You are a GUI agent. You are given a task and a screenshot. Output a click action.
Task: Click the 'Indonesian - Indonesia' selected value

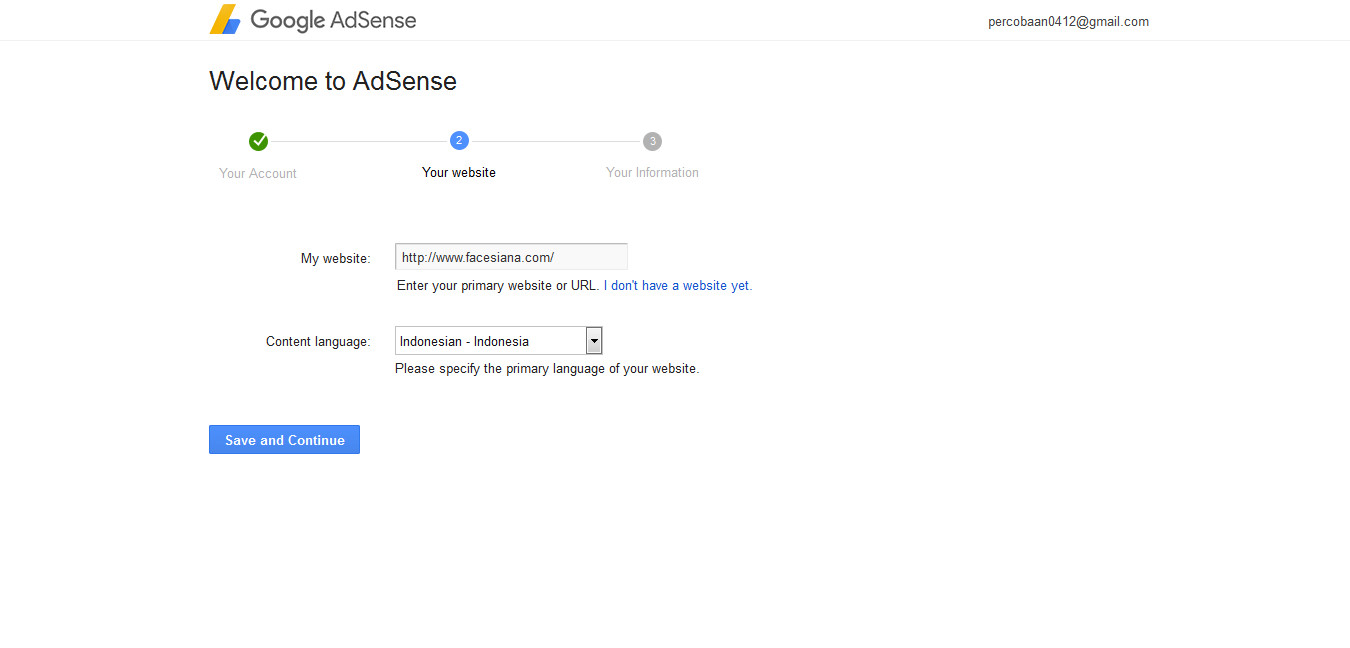pos(464,341)
